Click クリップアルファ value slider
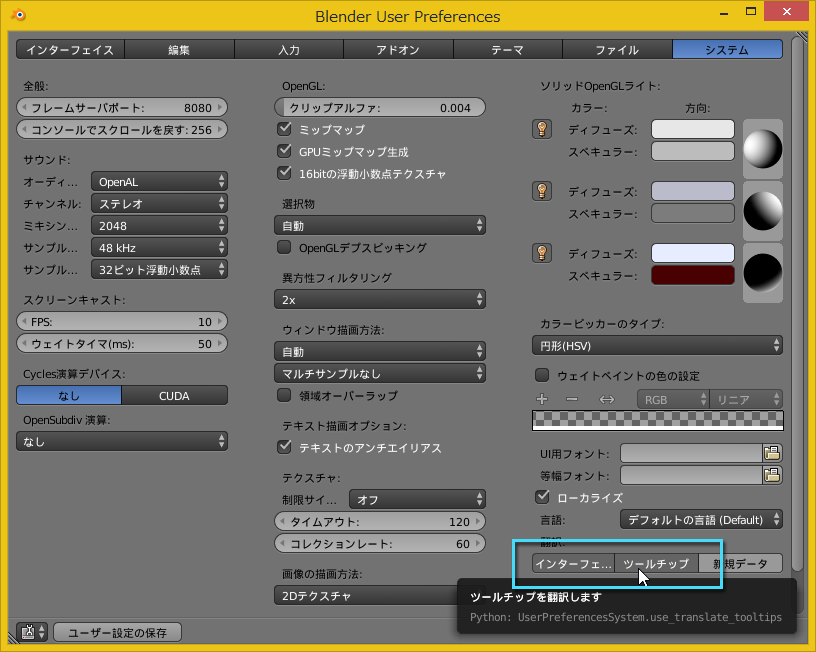 (x=380, y=107)
